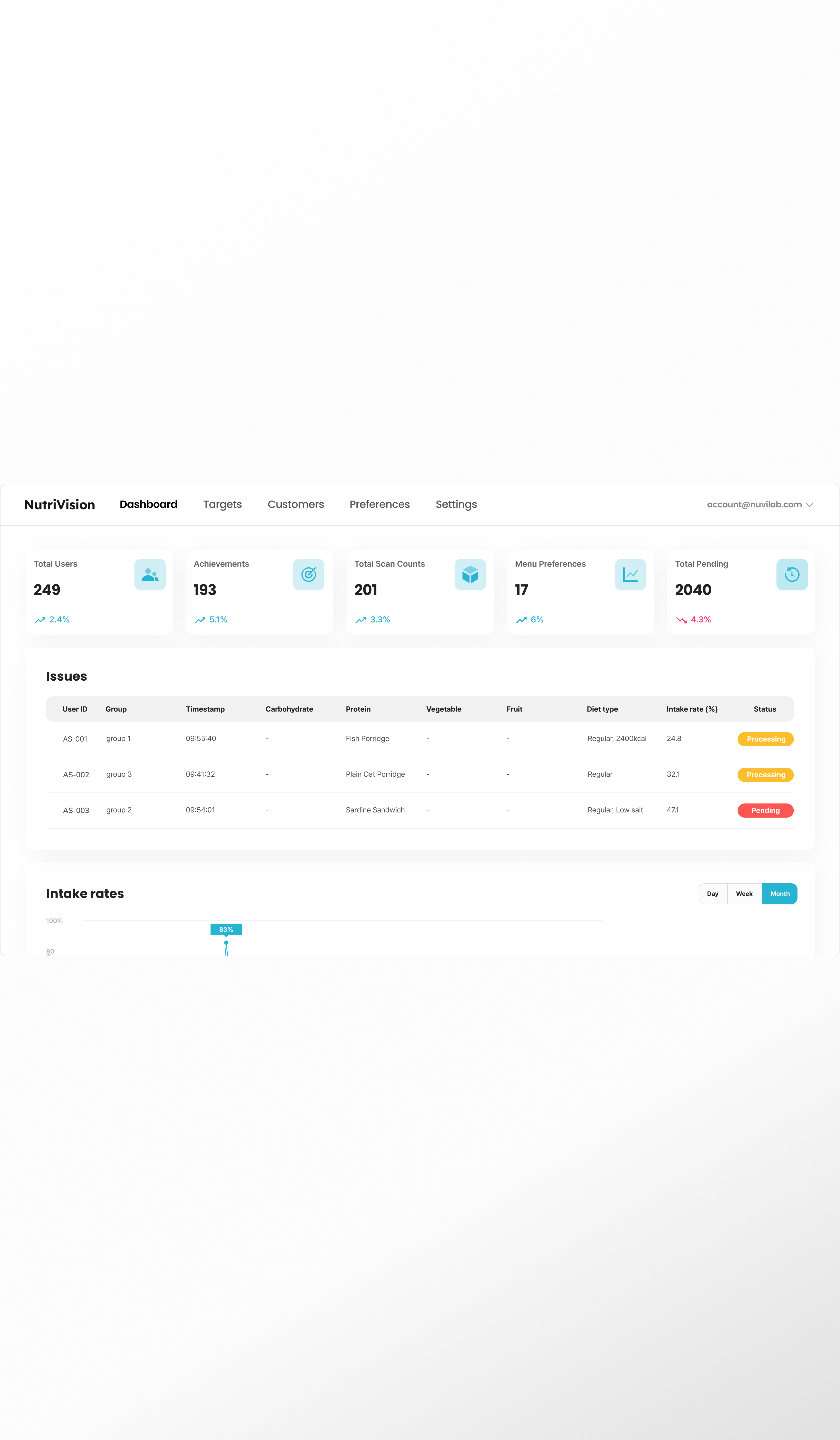The width and height of the screenshot is (840, 1440).
Task: Click the Protein column header
Action: 358,709
